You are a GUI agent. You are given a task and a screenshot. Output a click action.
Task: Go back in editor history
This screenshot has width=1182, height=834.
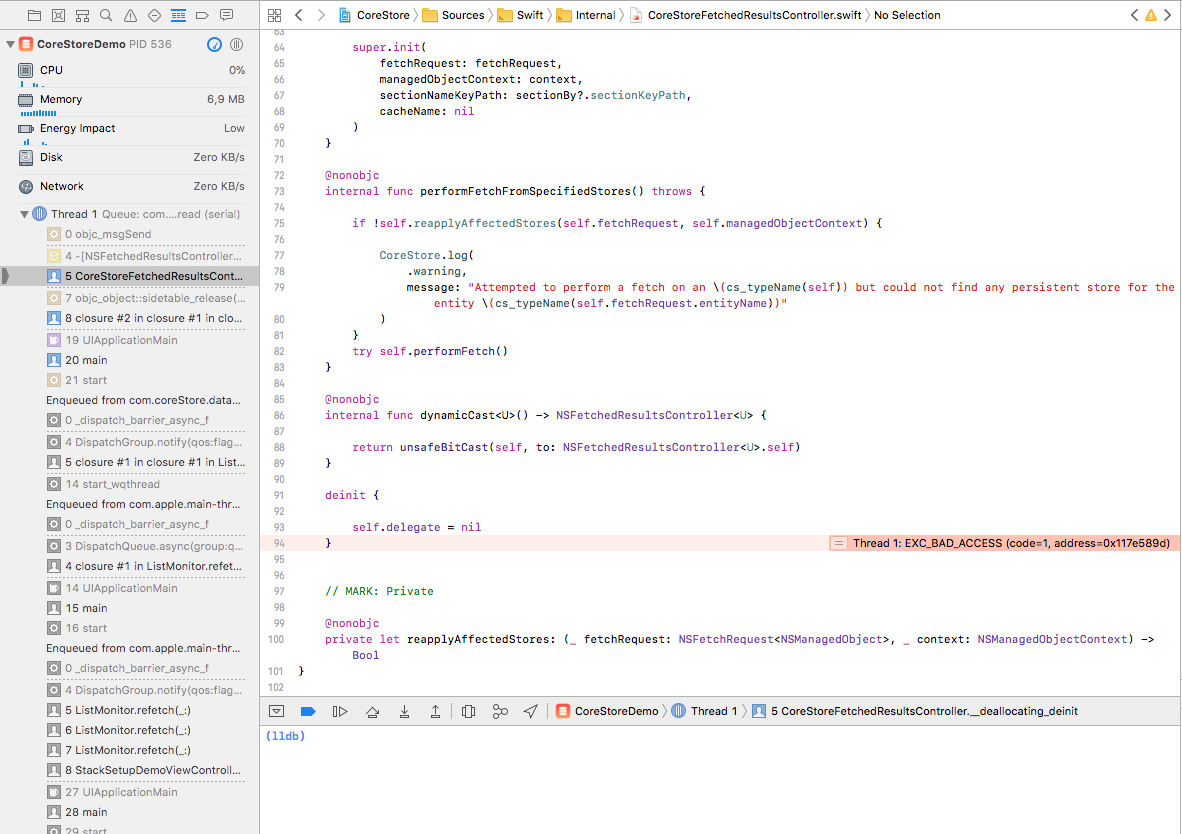[299, 15]
